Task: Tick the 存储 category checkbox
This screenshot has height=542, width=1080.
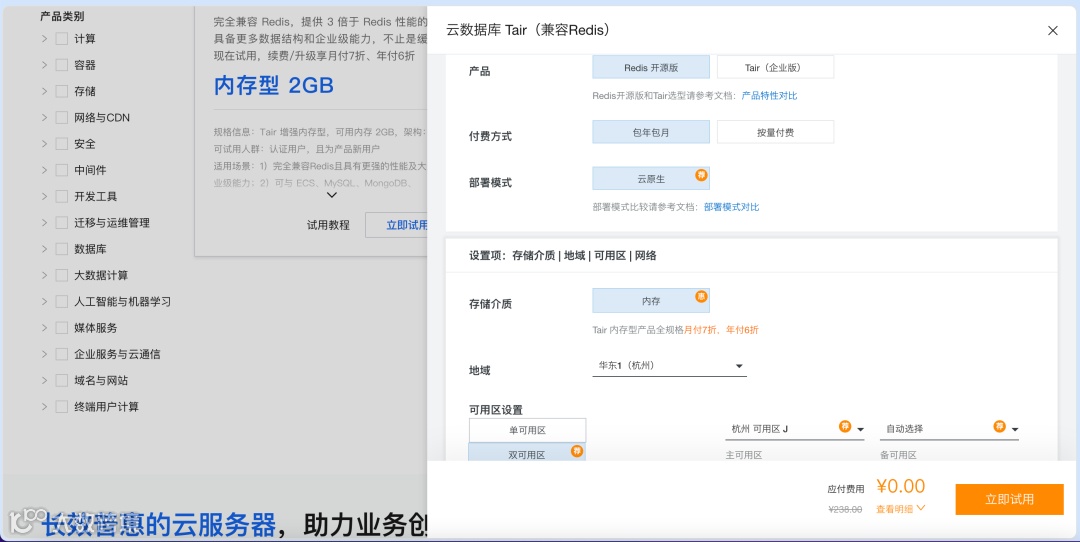Action: click(62, 91)
